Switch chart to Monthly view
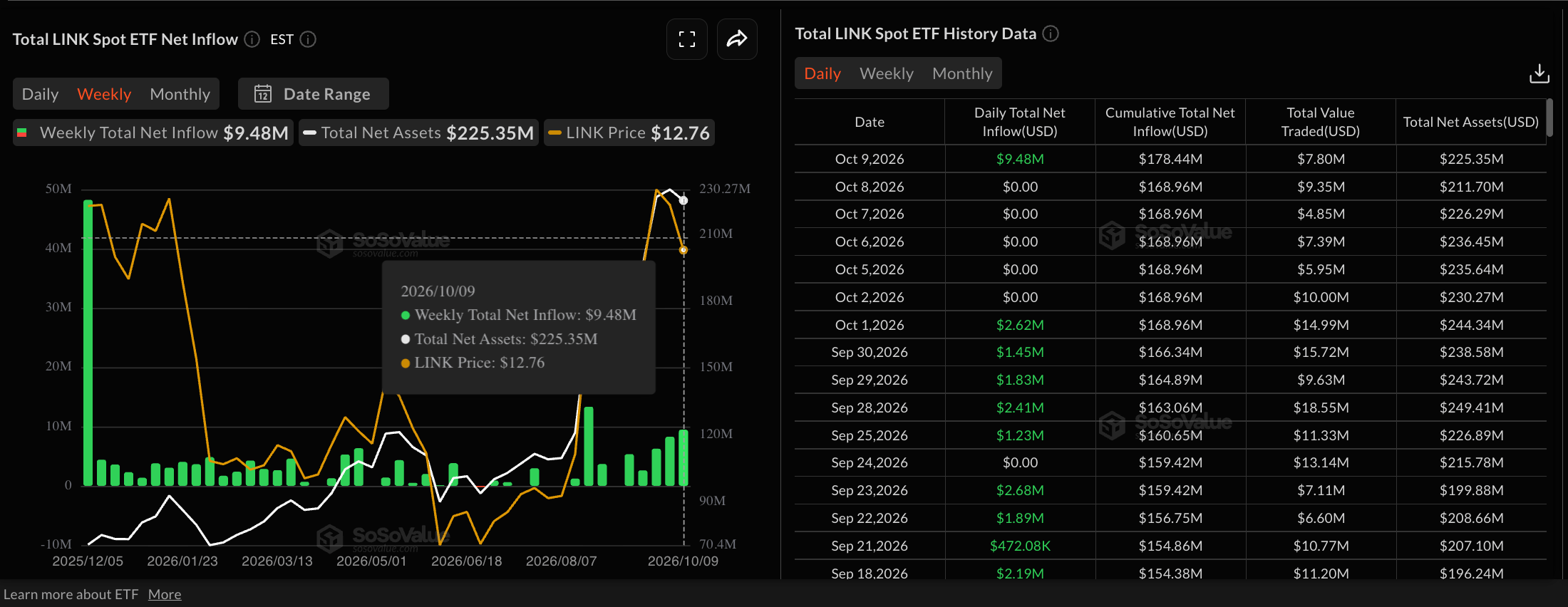1568x607 pixels. pyautogui.click(x=180, y=94)
